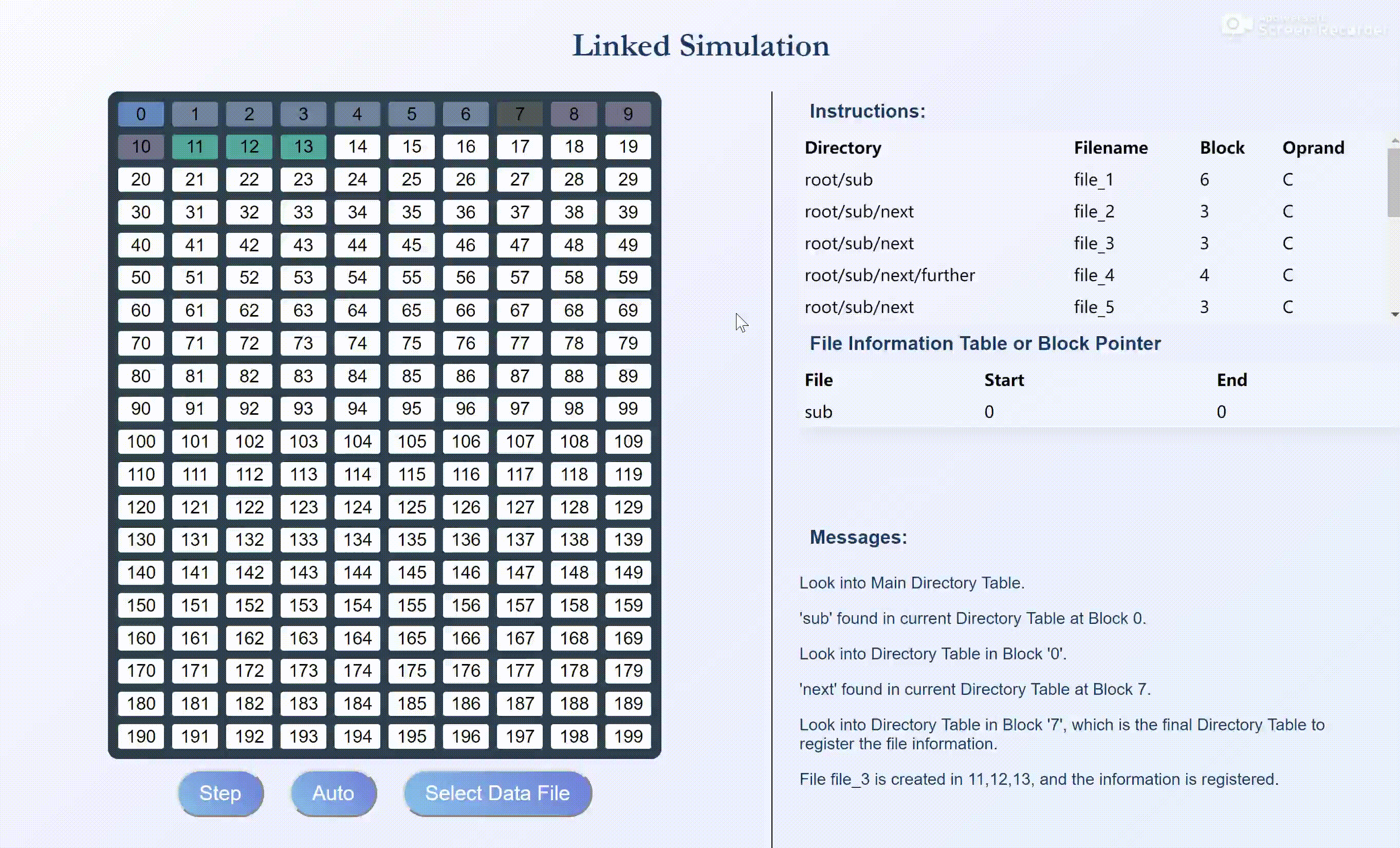The height and width of the screenshot is (848, 1400).
Task: Select block 105 in the grid
Action: pos(411,441)
